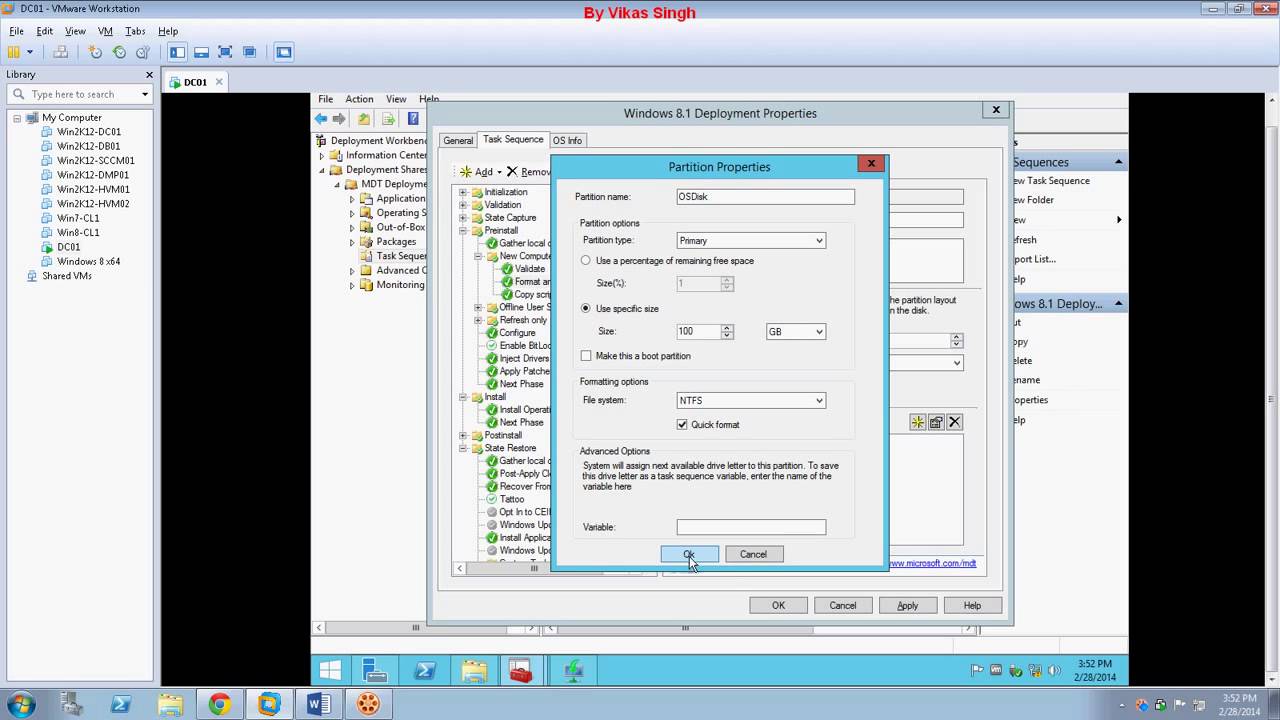Viewport: 1280px width, 720px height.
Task: Open File Explorer in guest taskbar
Action: [x=474, y=671]
